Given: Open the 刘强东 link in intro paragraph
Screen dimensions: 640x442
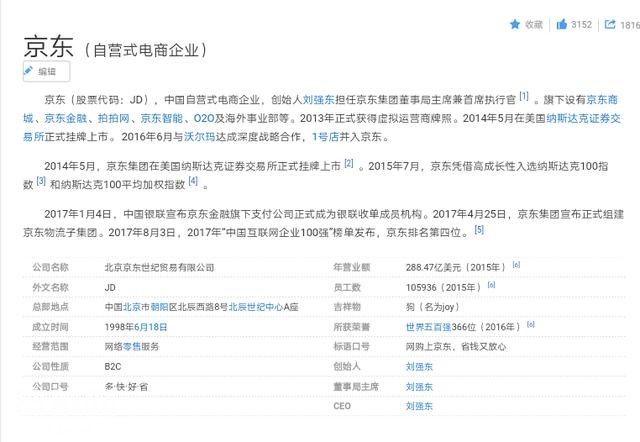Looking at the screenshot, I should (318, 100).
